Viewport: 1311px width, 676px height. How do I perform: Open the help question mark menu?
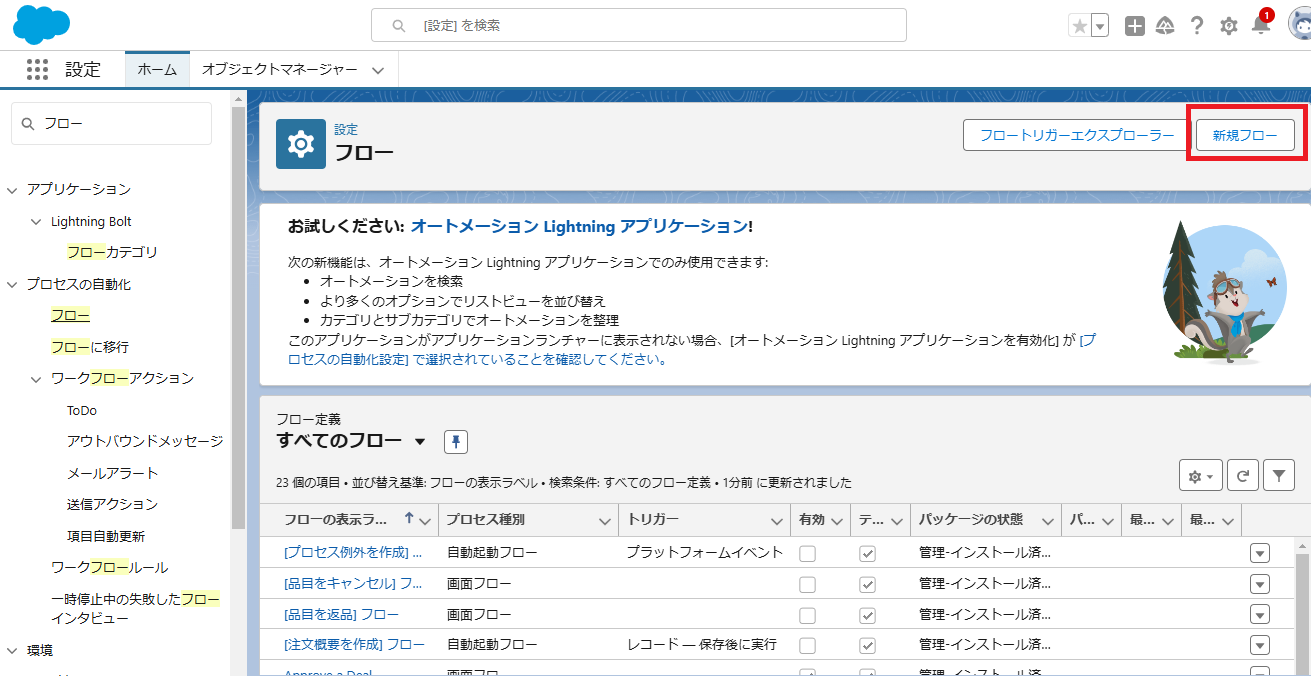(1197, 26)
